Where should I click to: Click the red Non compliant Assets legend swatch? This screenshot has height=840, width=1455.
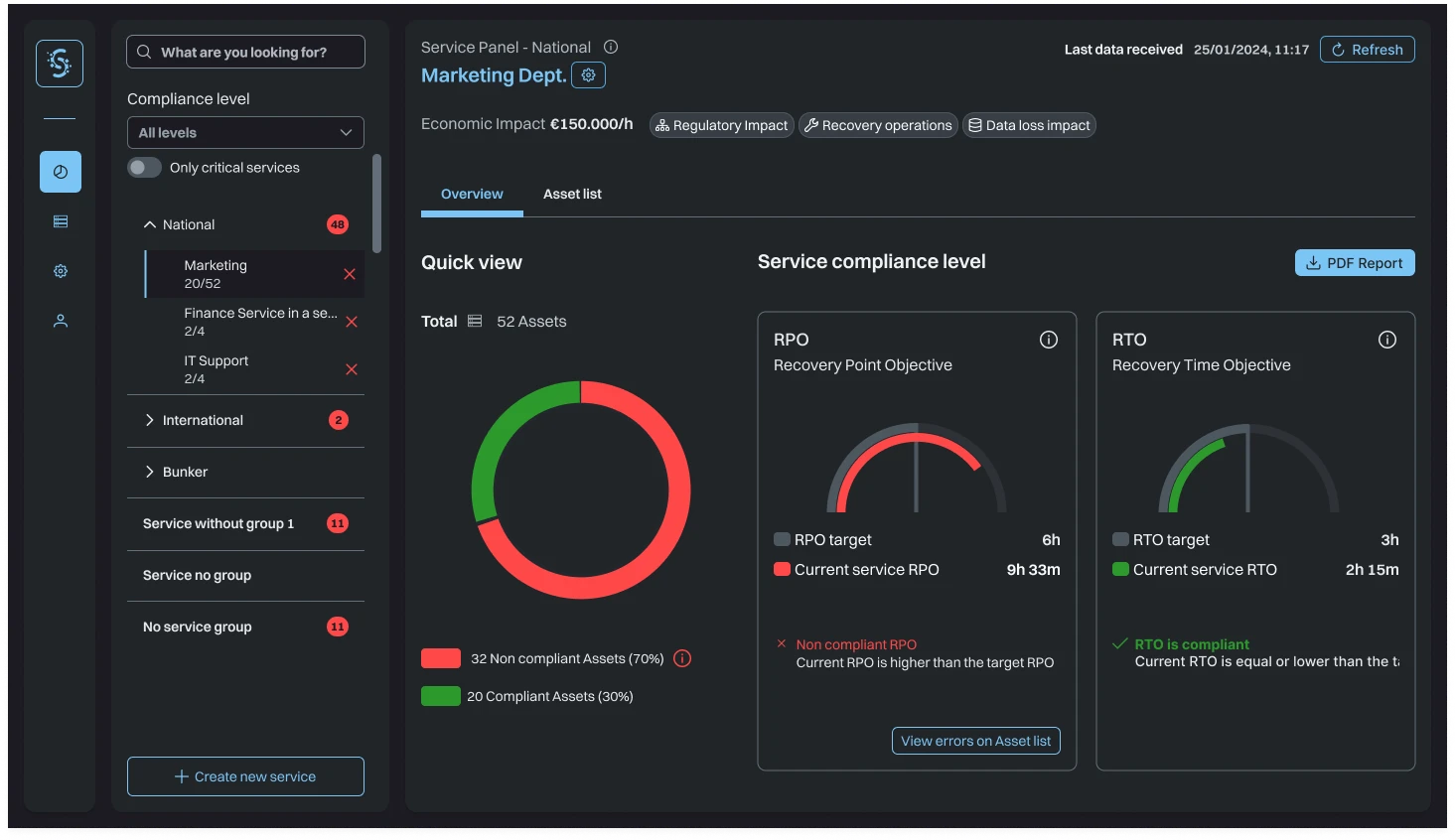pos(441,658)
